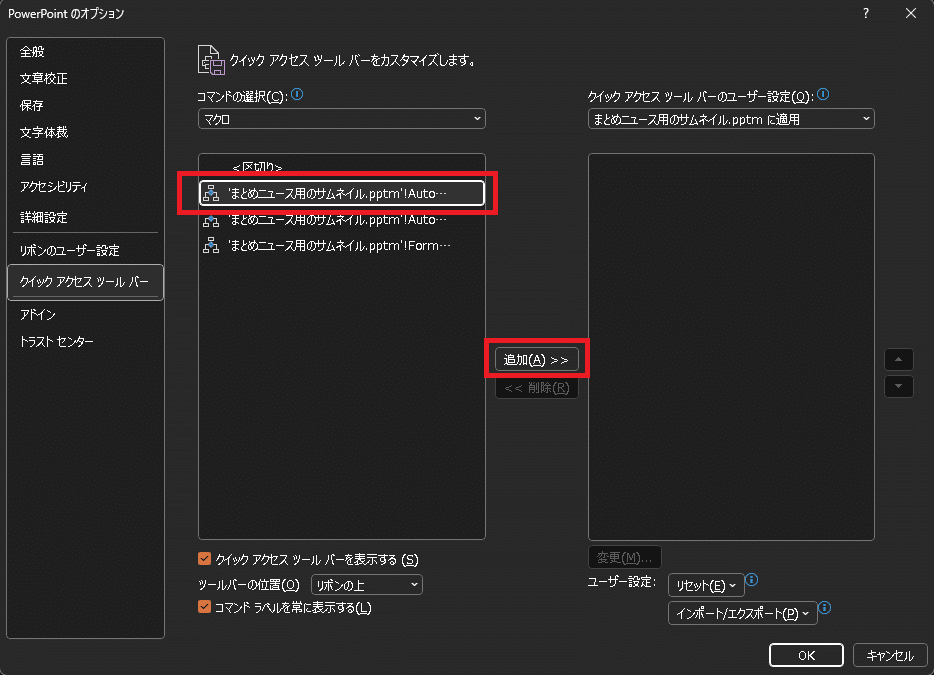Select クイック アクセス ツール バー in the sidebar
The image size is (934, 675).
tap(85, 282)
